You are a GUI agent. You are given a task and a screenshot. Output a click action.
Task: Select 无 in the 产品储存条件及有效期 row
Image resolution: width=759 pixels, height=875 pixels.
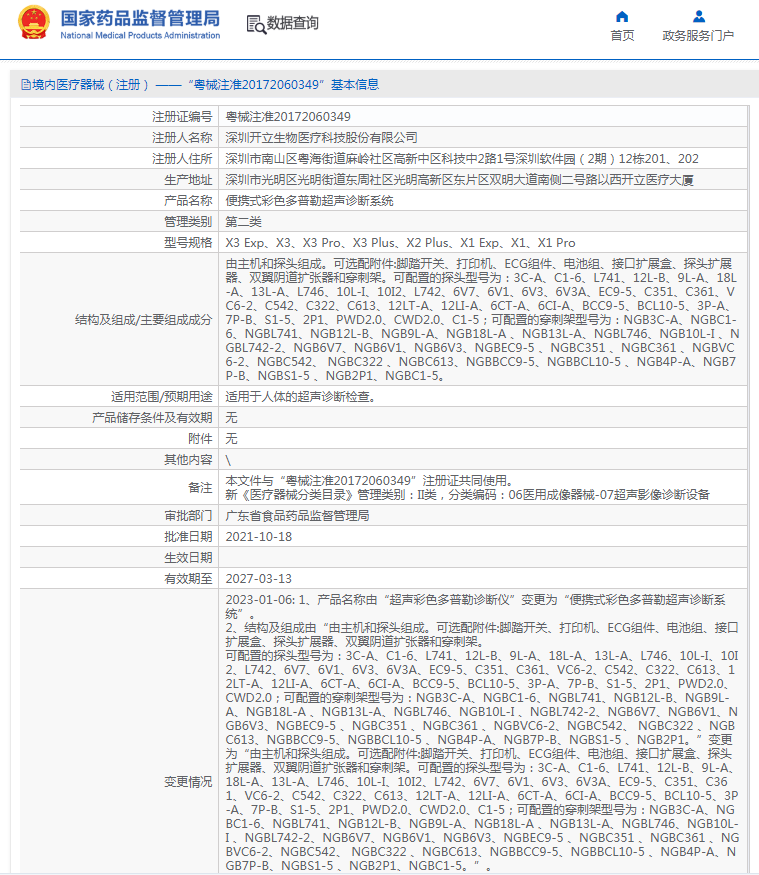(232, 418)
